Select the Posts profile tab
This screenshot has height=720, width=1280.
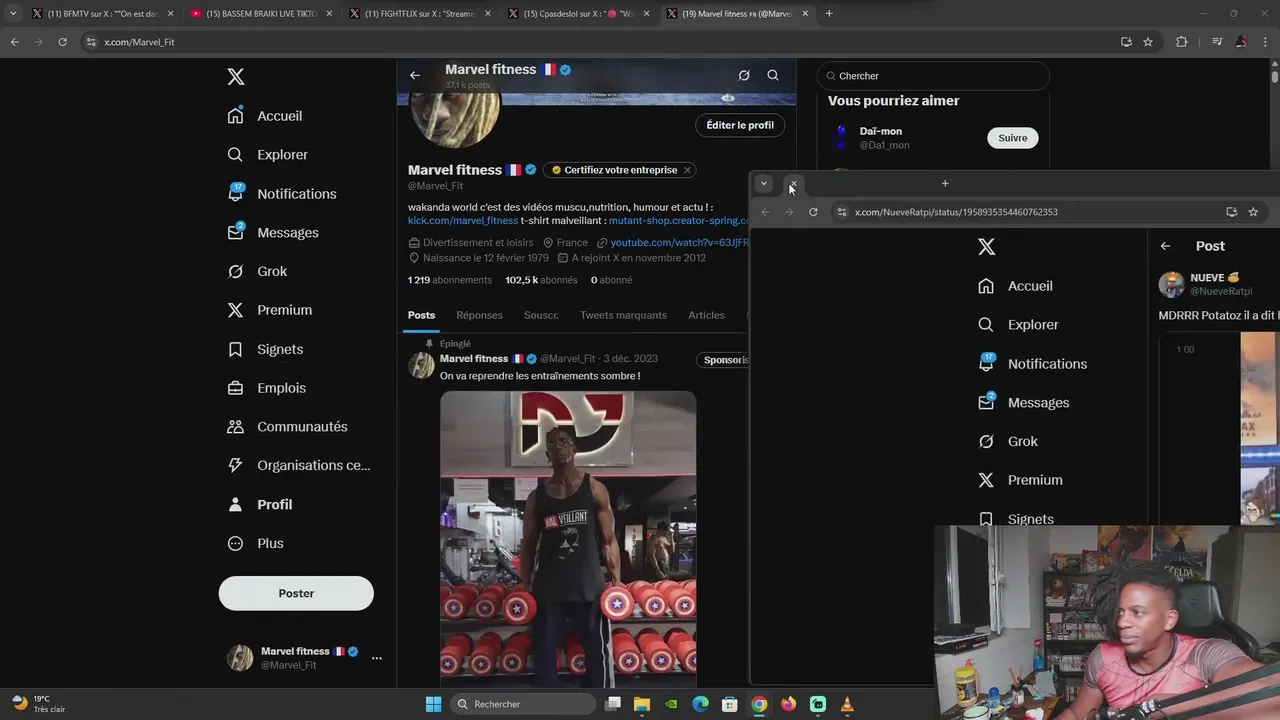click(x=421, y=315)
